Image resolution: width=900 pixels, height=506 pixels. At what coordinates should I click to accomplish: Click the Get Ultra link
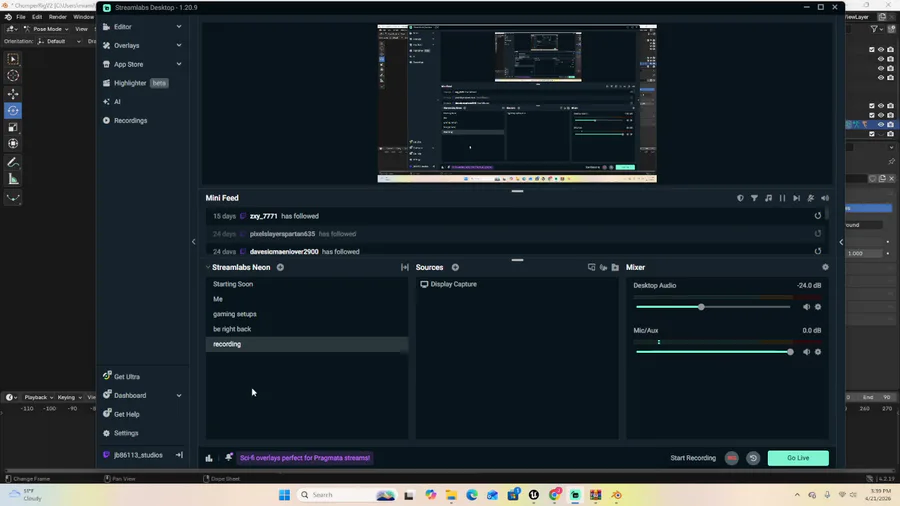click(126, 377)
